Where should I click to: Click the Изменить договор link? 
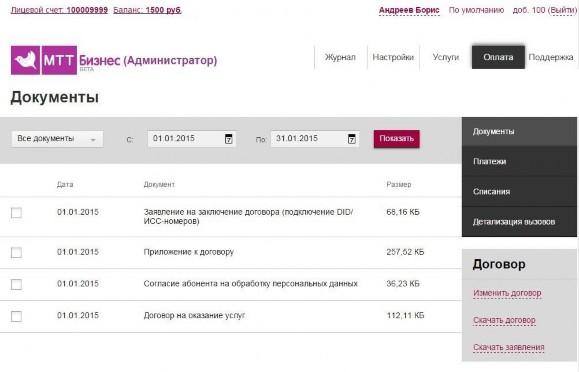click(x=507, y=293)
